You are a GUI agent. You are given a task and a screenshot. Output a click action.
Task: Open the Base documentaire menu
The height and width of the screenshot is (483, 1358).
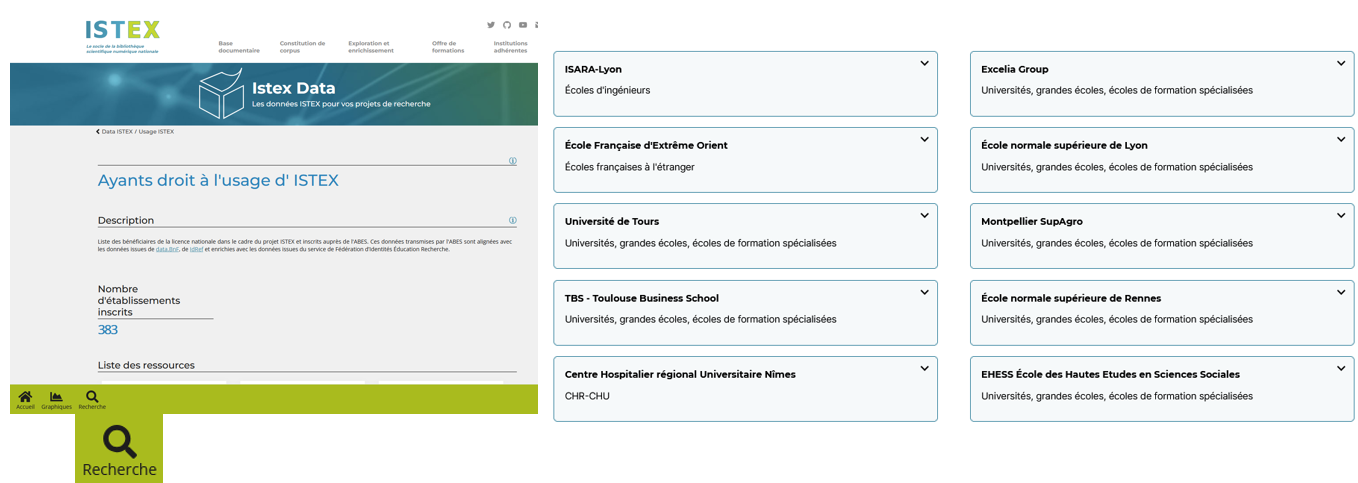(239, 47)
